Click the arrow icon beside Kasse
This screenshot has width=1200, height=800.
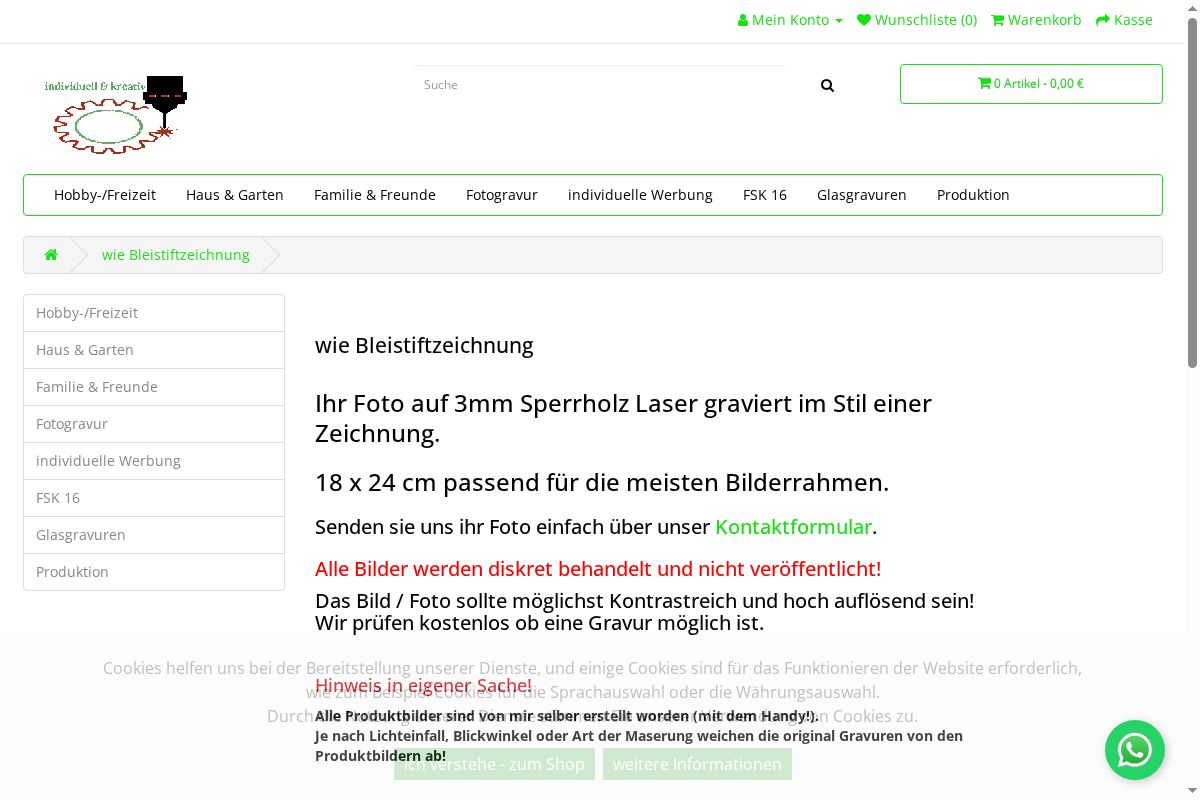click(x=1103, y=20)
